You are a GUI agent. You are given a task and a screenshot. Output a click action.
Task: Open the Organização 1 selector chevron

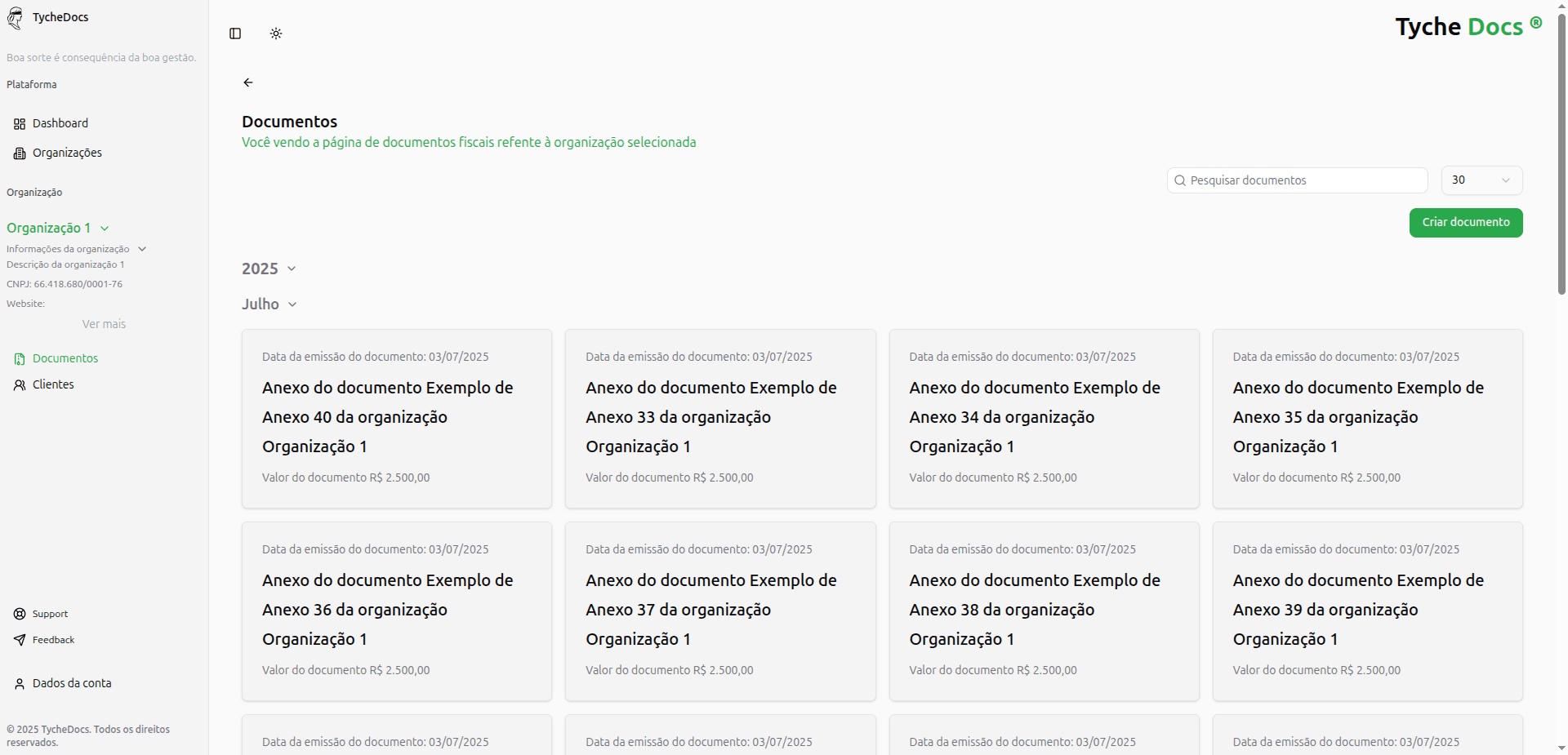(103, 229)
